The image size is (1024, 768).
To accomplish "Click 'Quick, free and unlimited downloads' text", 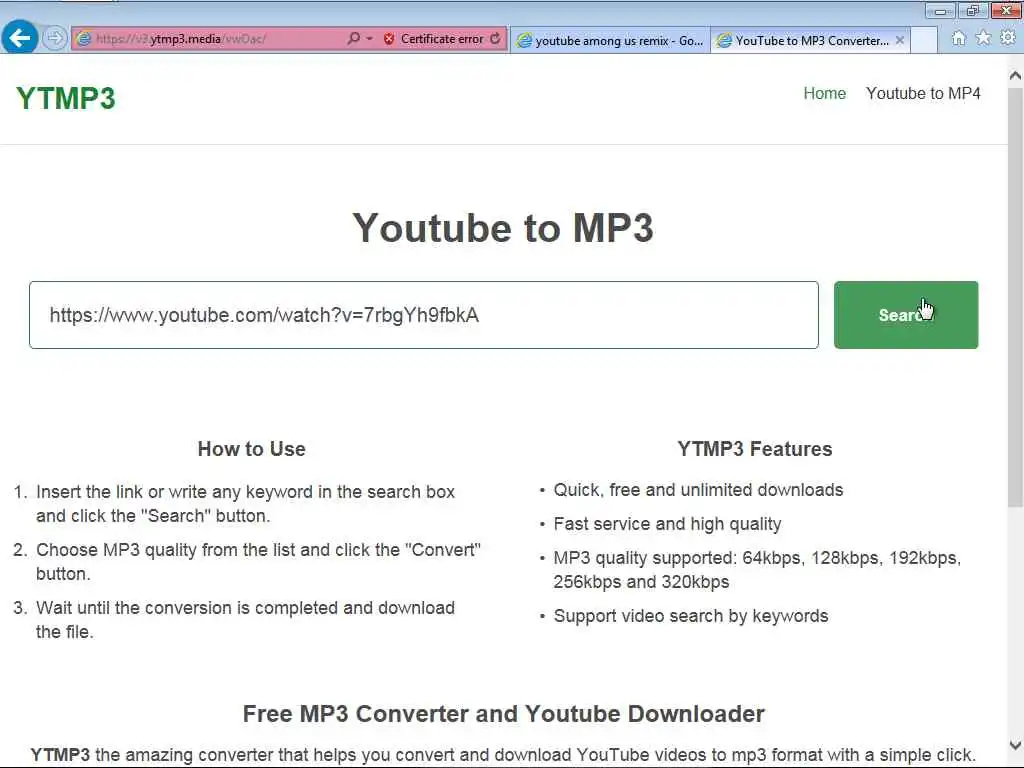I will (698, 490).
